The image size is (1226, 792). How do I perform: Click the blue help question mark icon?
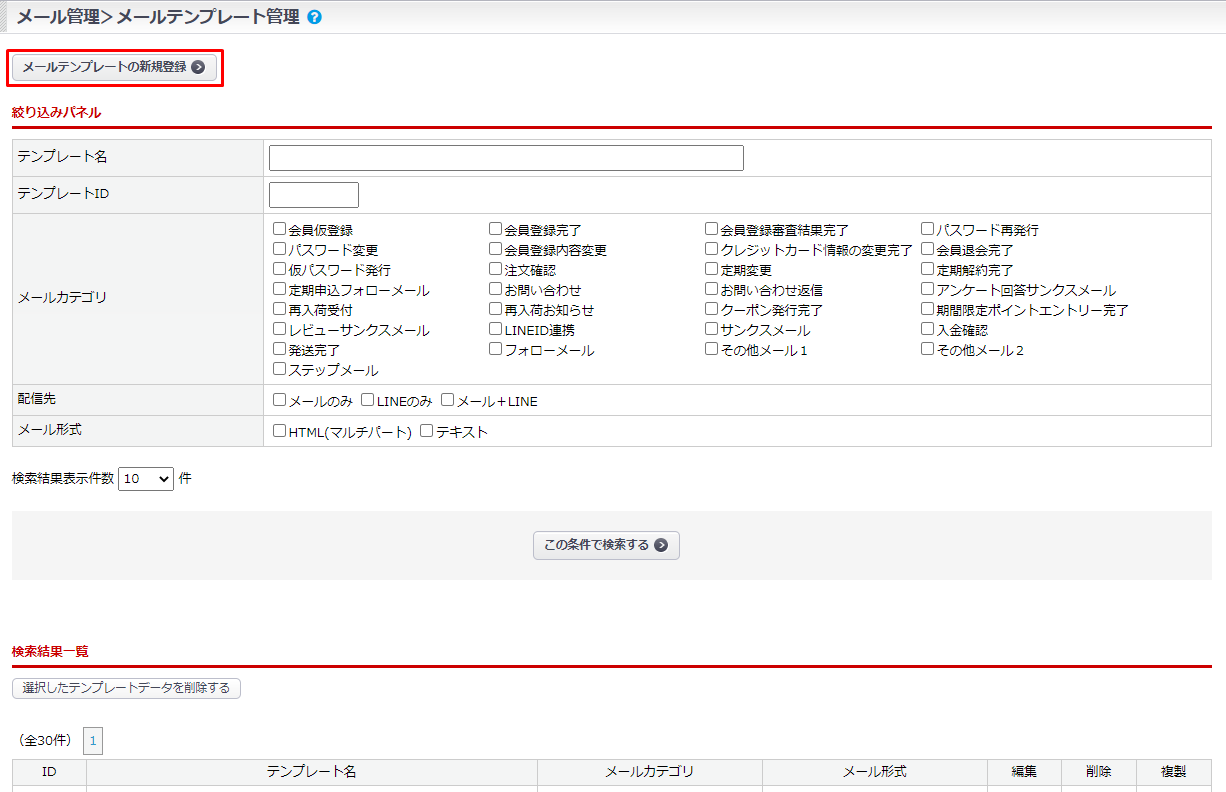point(315,17)
